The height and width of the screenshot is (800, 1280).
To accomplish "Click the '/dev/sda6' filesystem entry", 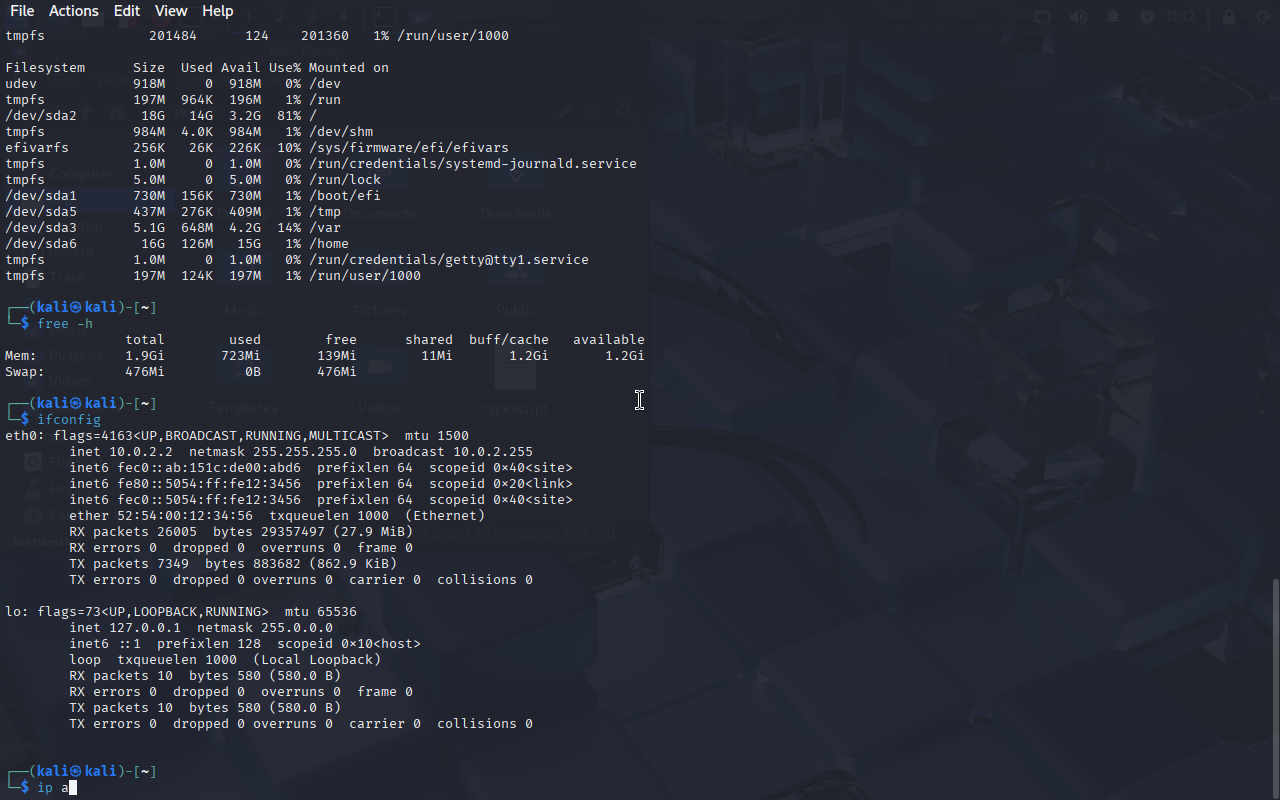I will [x=41, y=244].
